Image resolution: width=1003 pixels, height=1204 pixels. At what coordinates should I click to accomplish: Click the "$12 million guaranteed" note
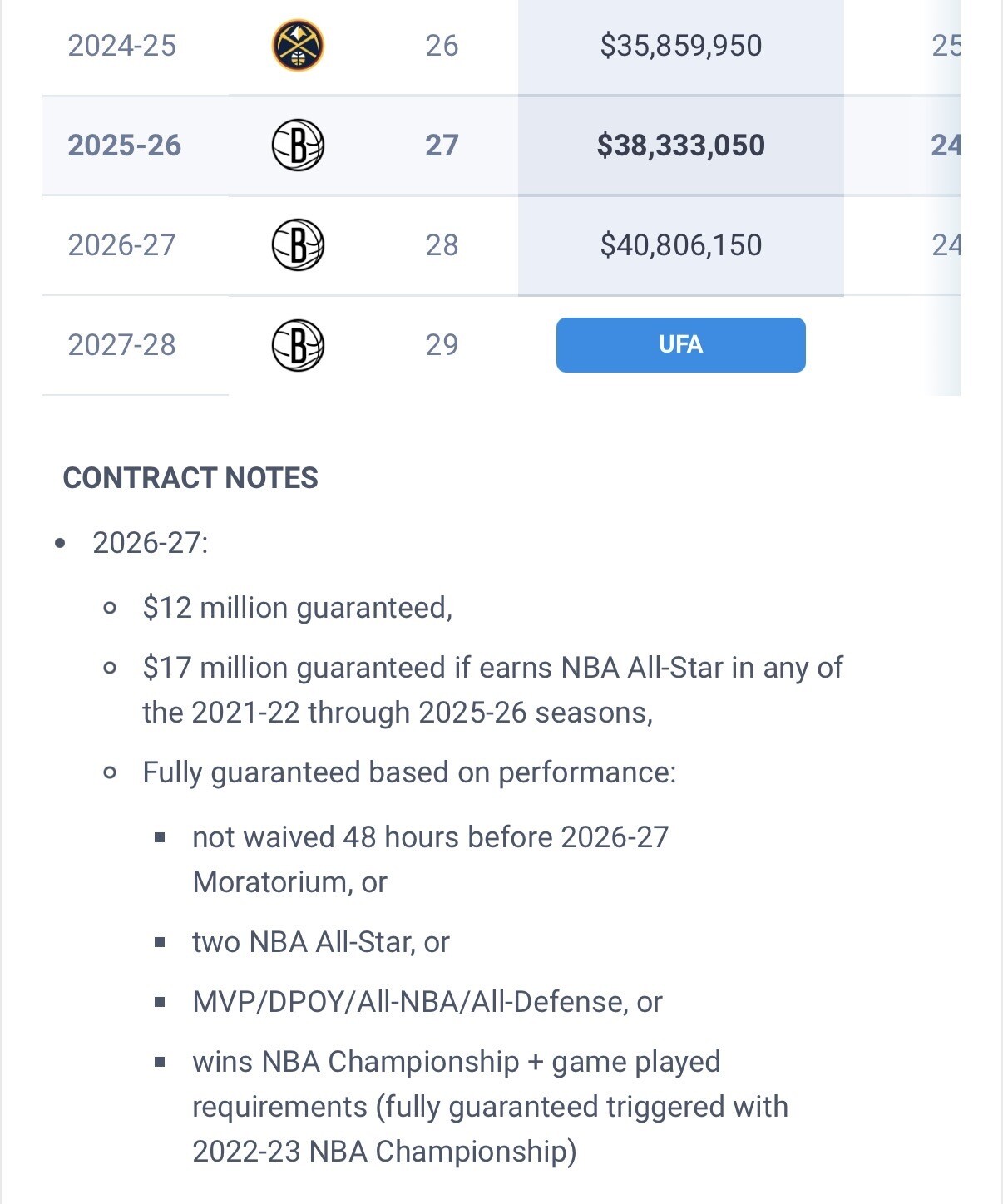coord(297,608)
